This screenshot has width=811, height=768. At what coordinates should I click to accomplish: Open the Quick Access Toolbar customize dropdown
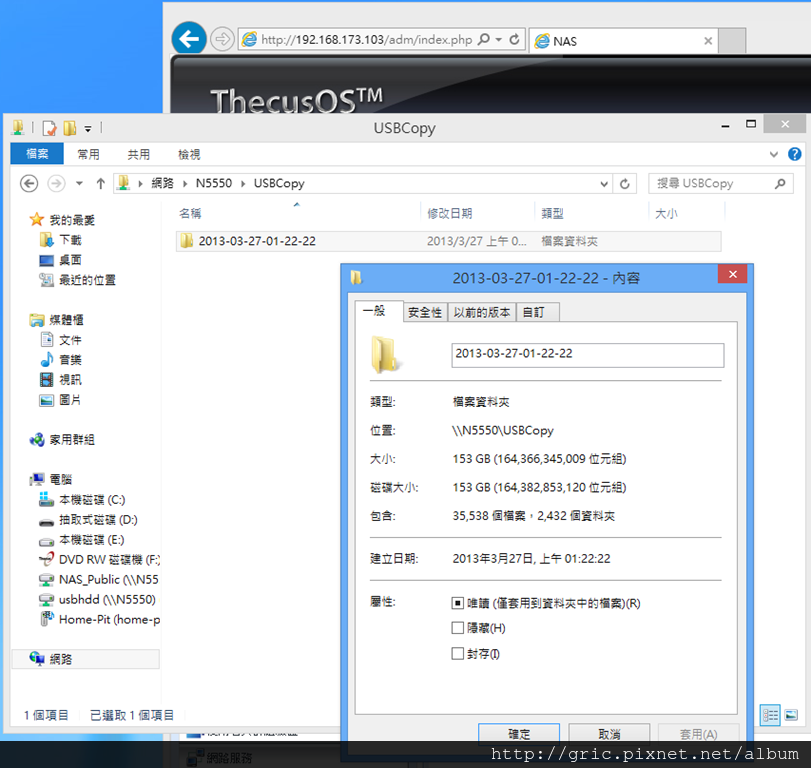88,129
